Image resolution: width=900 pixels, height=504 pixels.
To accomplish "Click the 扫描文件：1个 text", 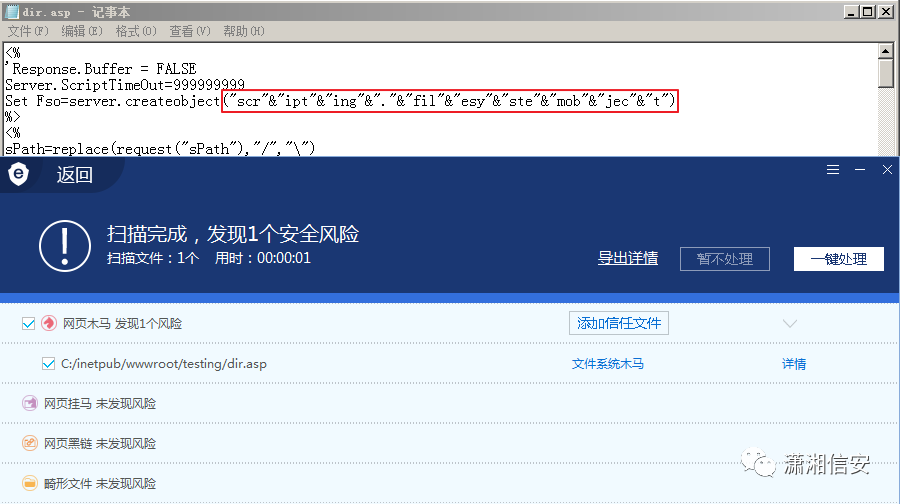I will [153, 258].
